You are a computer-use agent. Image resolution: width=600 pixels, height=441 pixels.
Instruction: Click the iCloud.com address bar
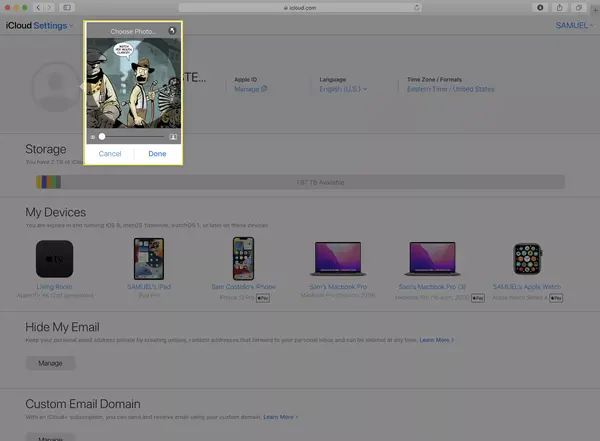[x=300, y=7]
